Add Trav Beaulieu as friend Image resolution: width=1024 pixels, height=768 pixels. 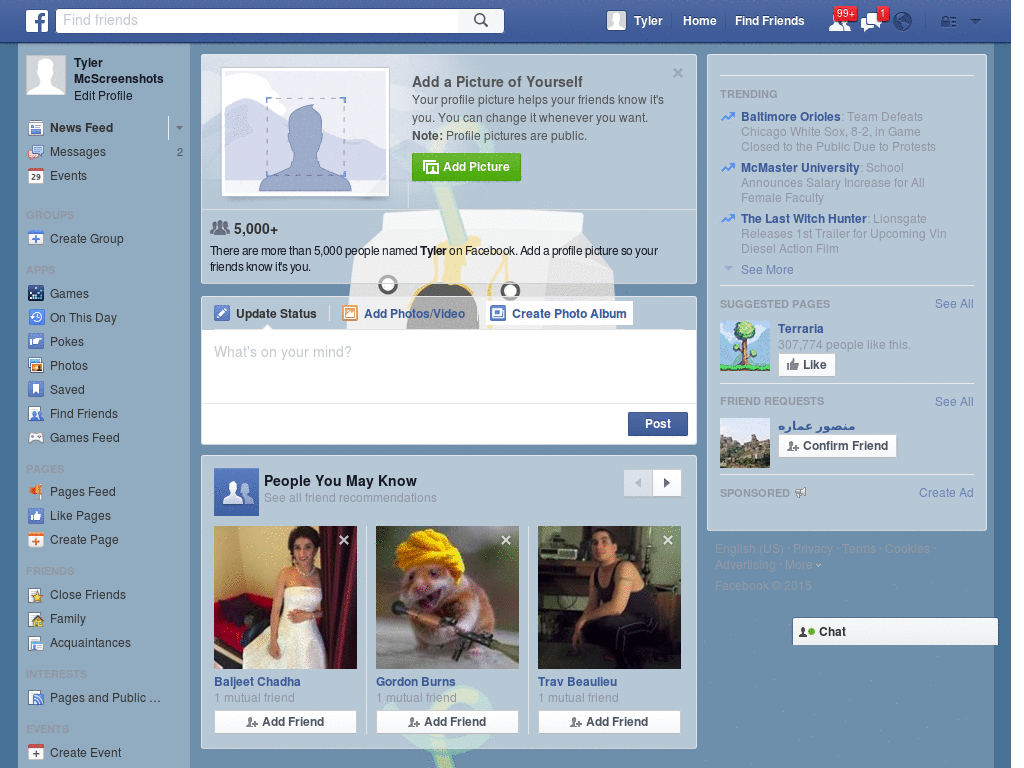point(609,722)
